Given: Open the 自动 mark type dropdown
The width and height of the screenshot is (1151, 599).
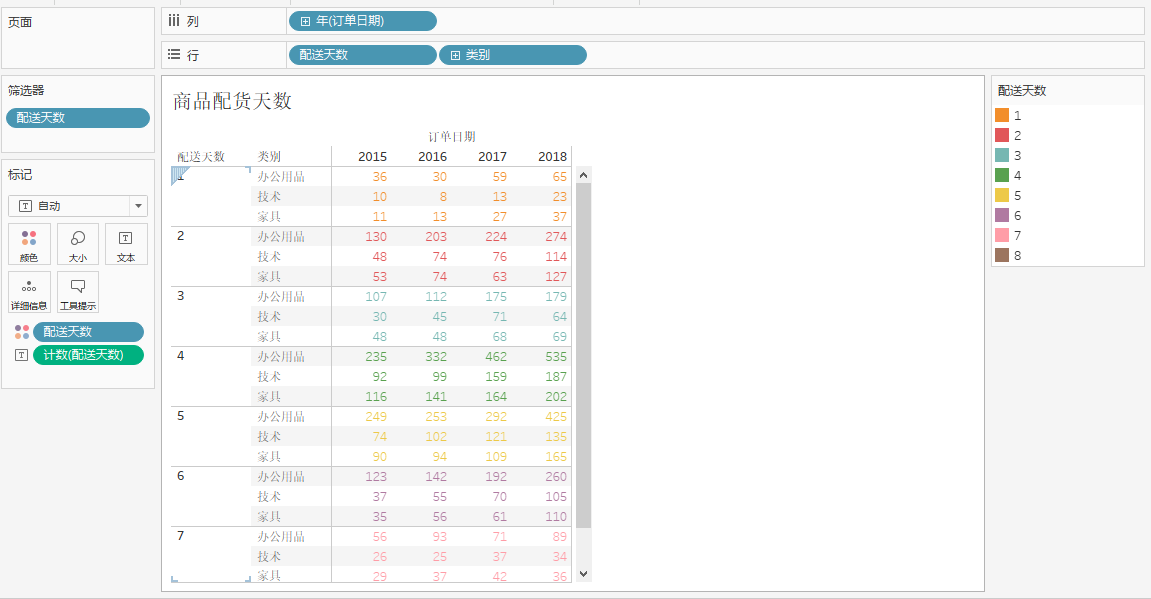Looking at the screenshot, I should coord(138,206).
